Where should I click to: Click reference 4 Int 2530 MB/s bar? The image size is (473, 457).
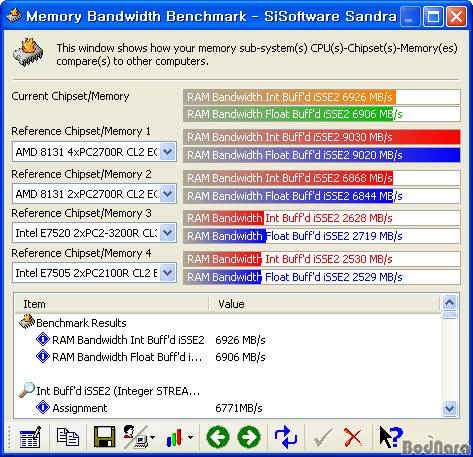pos(322,259)
